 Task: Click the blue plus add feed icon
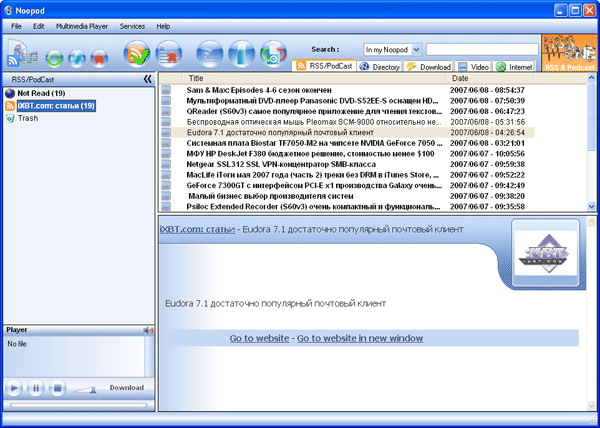[77, 59]
